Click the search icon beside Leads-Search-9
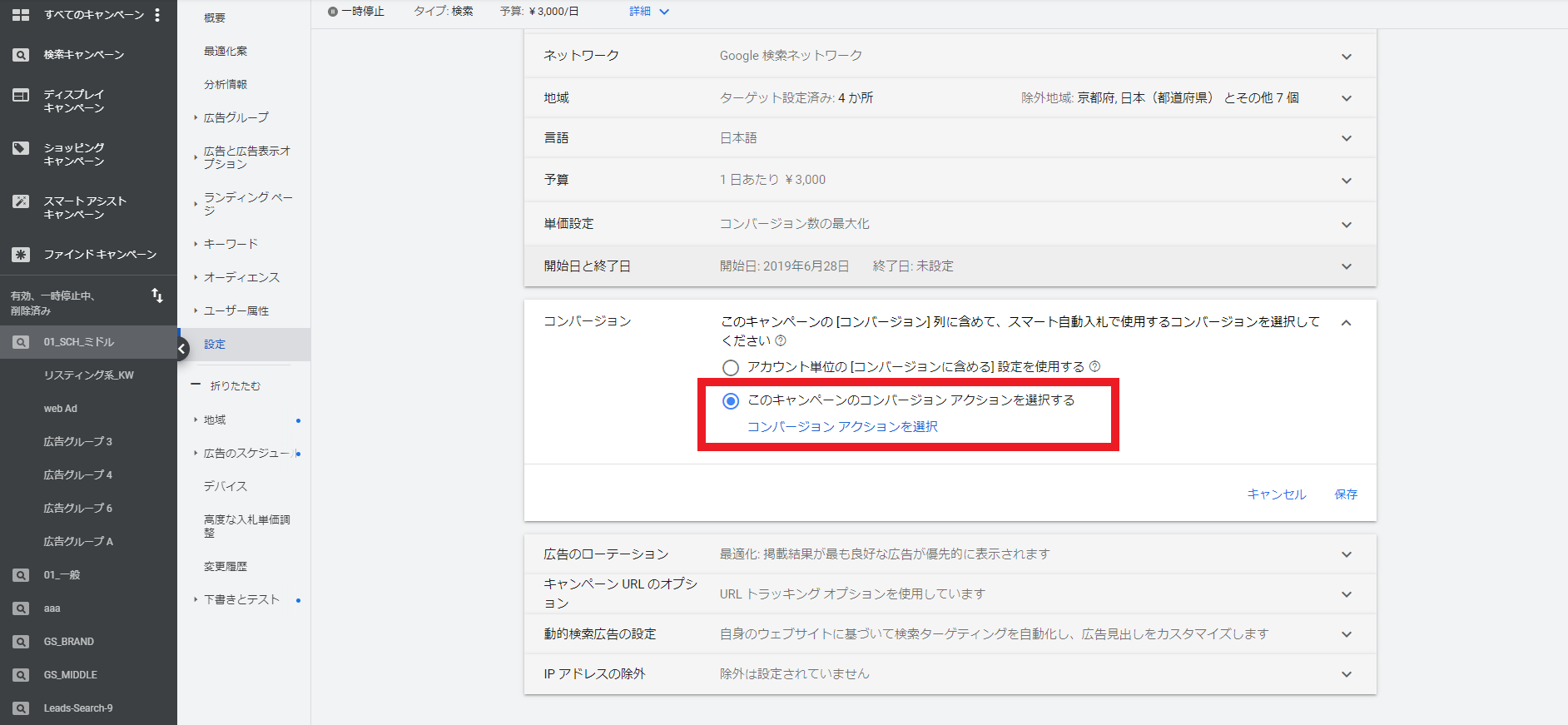 pyautogui.click(x=21, y=708)
